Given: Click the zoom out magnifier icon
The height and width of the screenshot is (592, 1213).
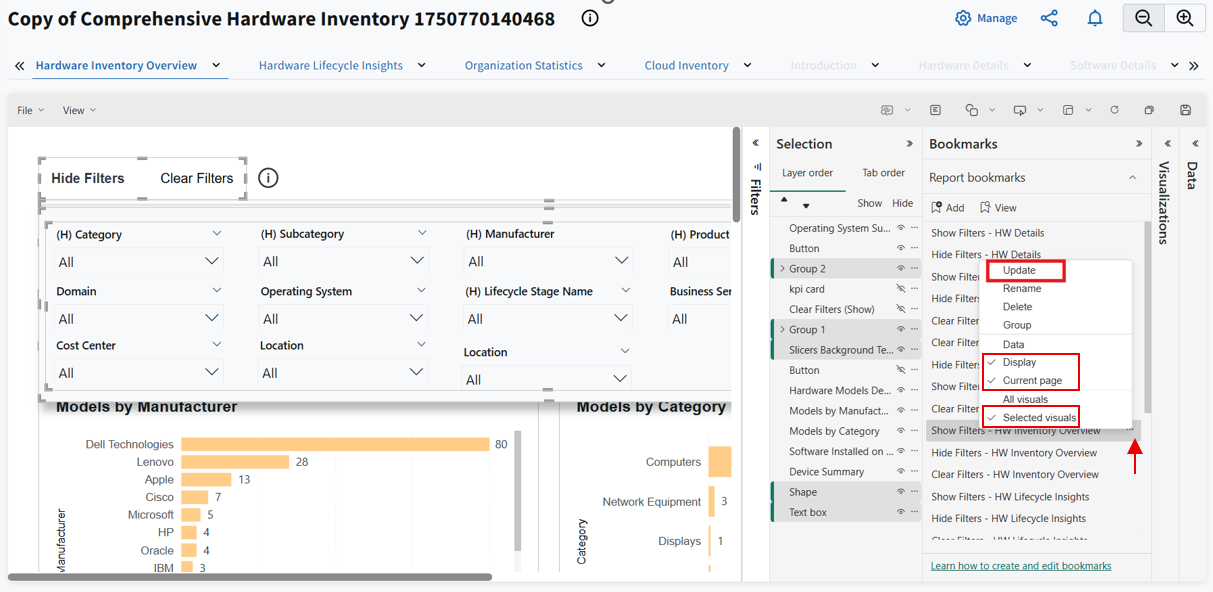Looking at the screenshot, I should (1143, 18).
